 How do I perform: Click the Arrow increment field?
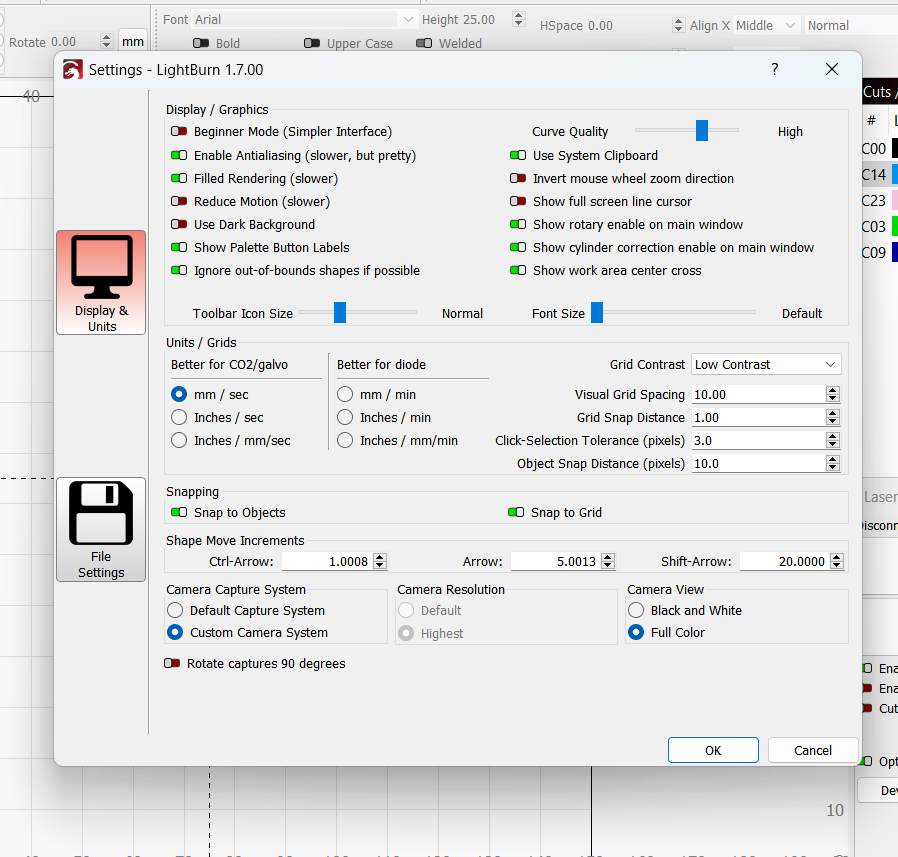pyautogui.click(x=556, y=561)
